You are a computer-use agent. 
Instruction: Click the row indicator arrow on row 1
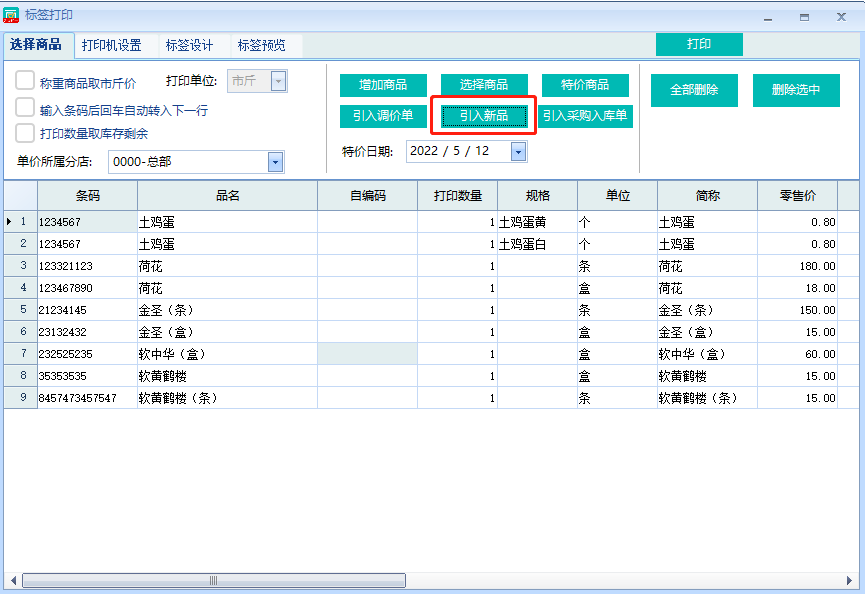pyautogui.click(x=10, y=221)
